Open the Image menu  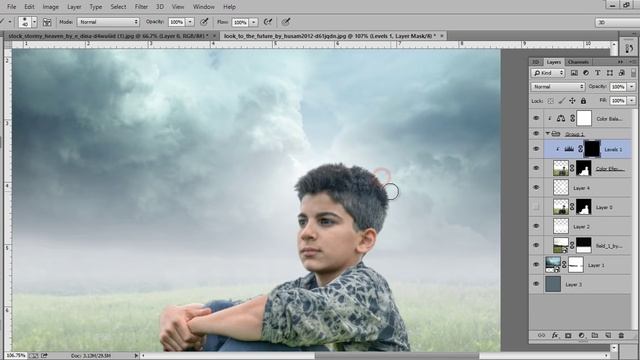[x=51, y=7]
